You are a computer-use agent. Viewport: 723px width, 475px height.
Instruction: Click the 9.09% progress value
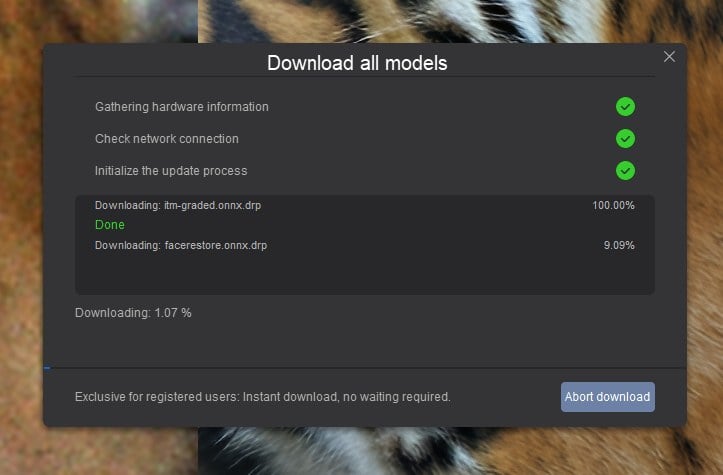(x=619, y=245)
